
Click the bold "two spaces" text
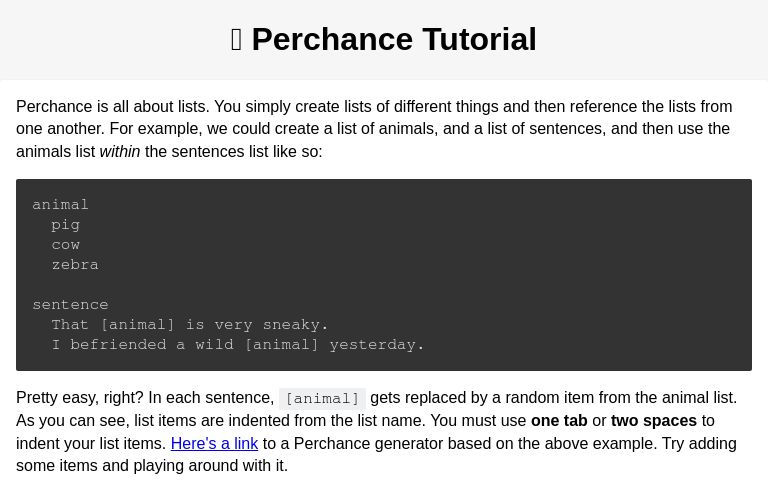pyautogui.click(x=654, y=420)
